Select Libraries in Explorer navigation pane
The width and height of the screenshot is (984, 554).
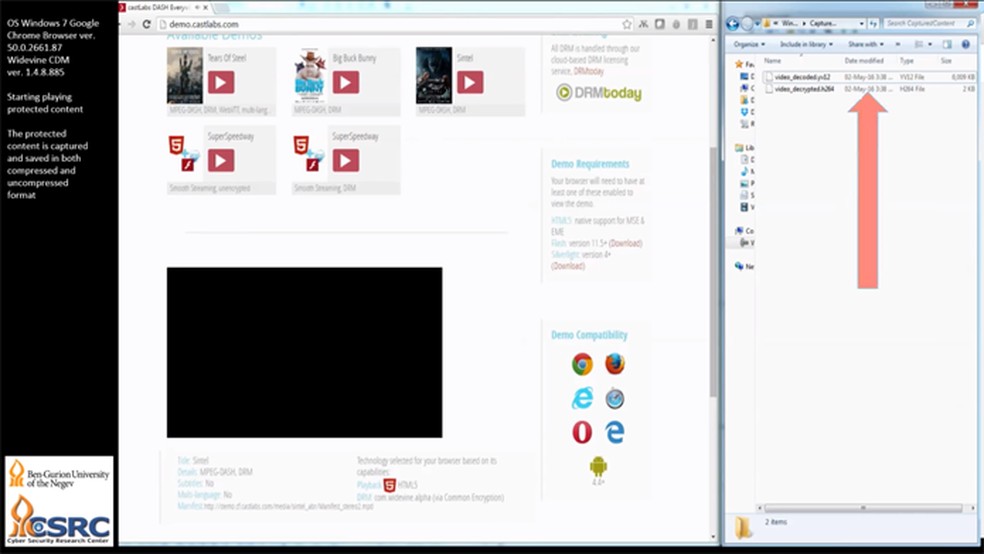click(x=745, y=147)
